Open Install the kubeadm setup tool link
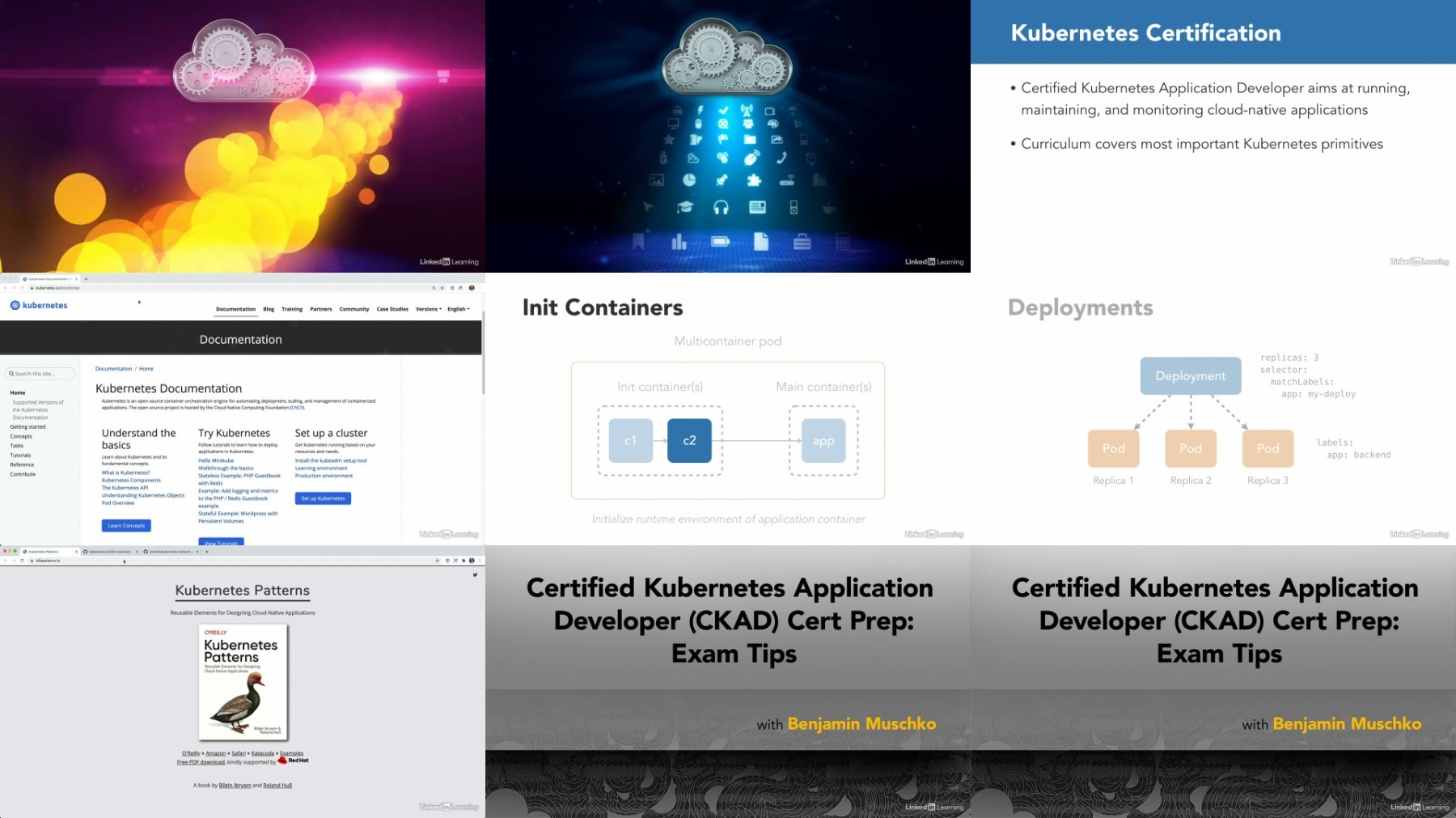Screen dimensions: 1456x818 pos(331,460)
